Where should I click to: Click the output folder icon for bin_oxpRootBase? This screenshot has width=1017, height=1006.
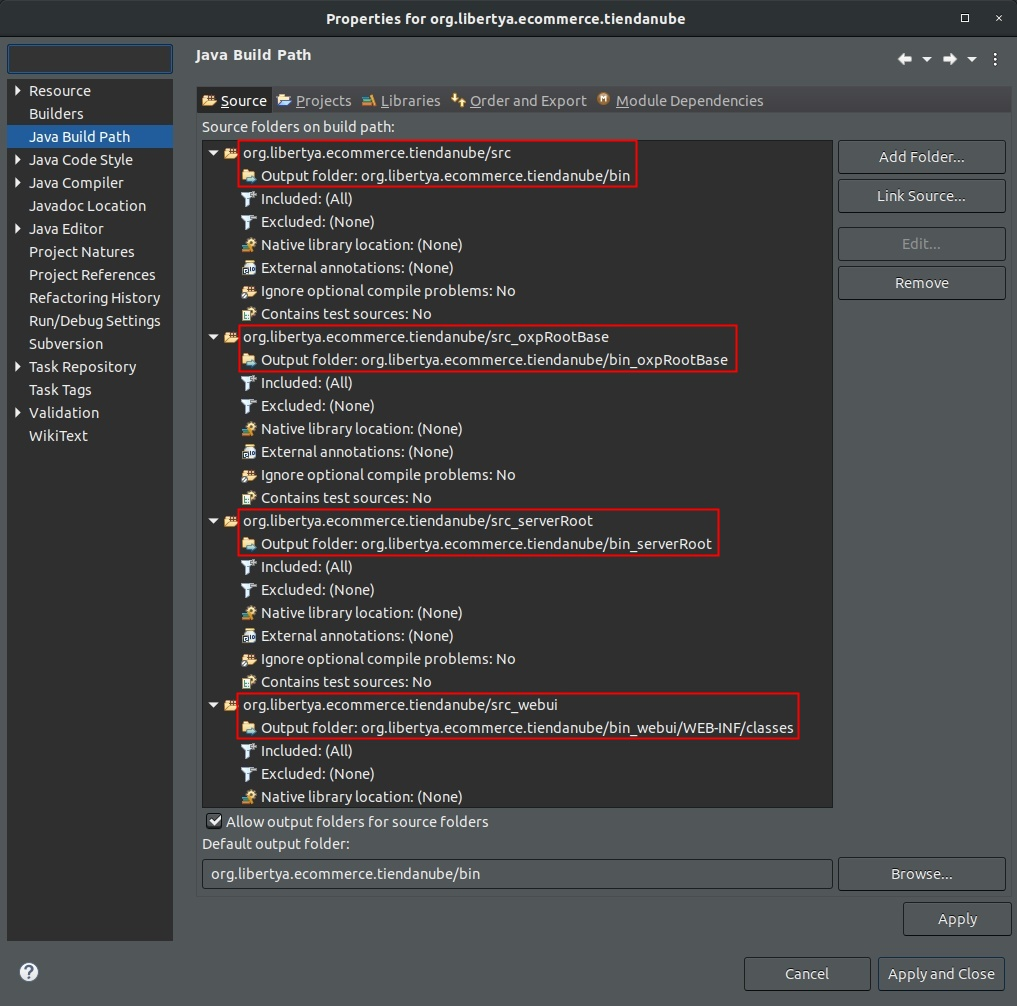249,360
